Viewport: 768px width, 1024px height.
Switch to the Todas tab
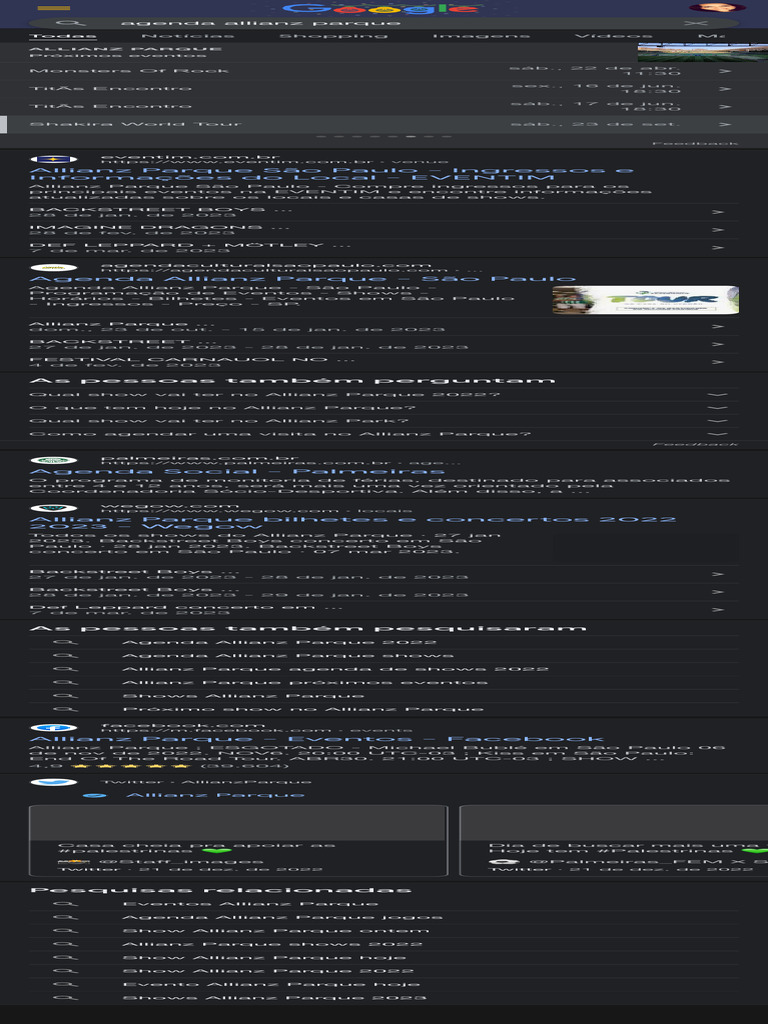[63, 36]
